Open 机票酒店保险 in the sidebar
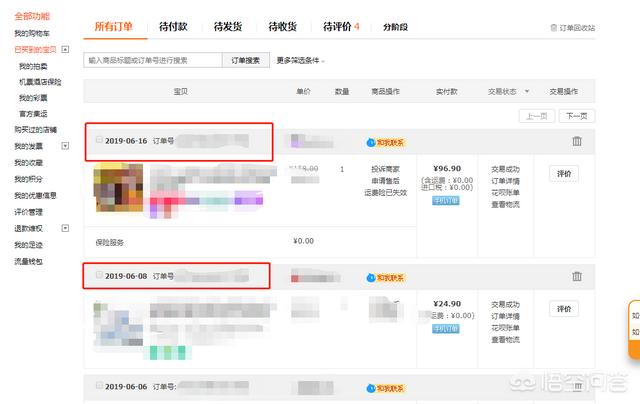 40,82
